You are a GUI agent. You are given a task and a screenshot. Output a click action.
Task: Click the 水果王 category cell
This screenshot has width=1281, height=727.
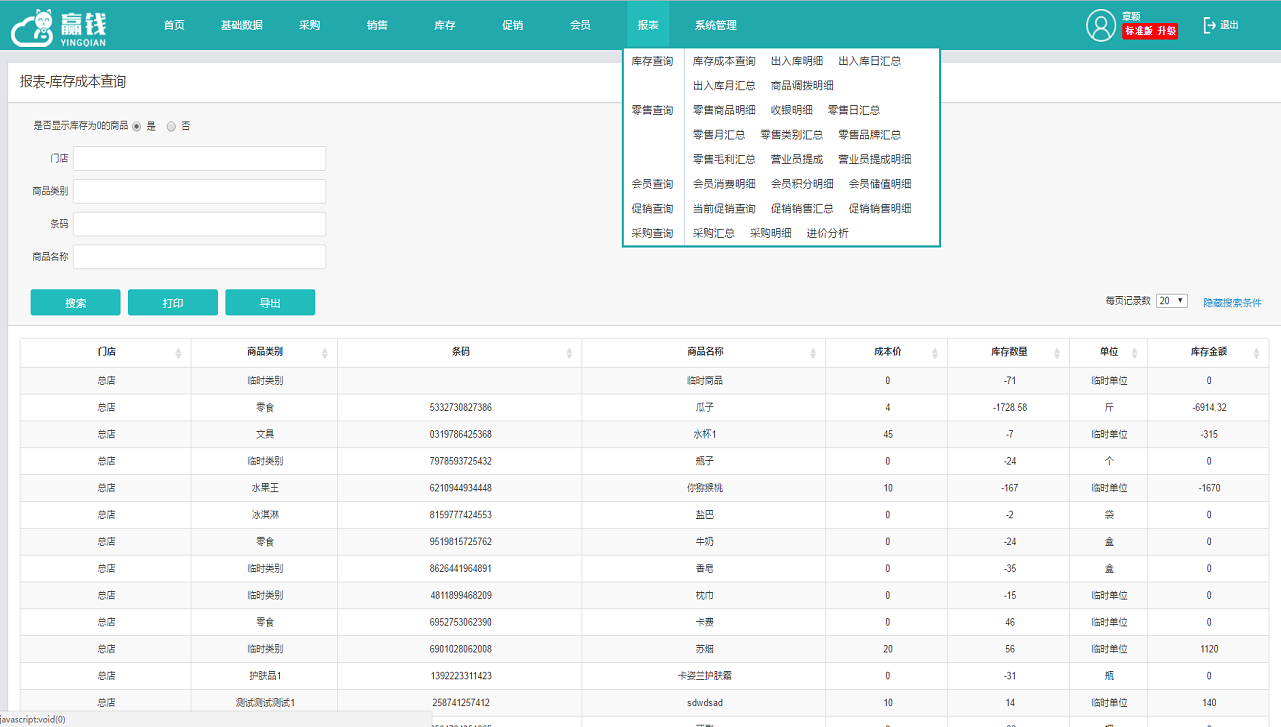[265, 488]
